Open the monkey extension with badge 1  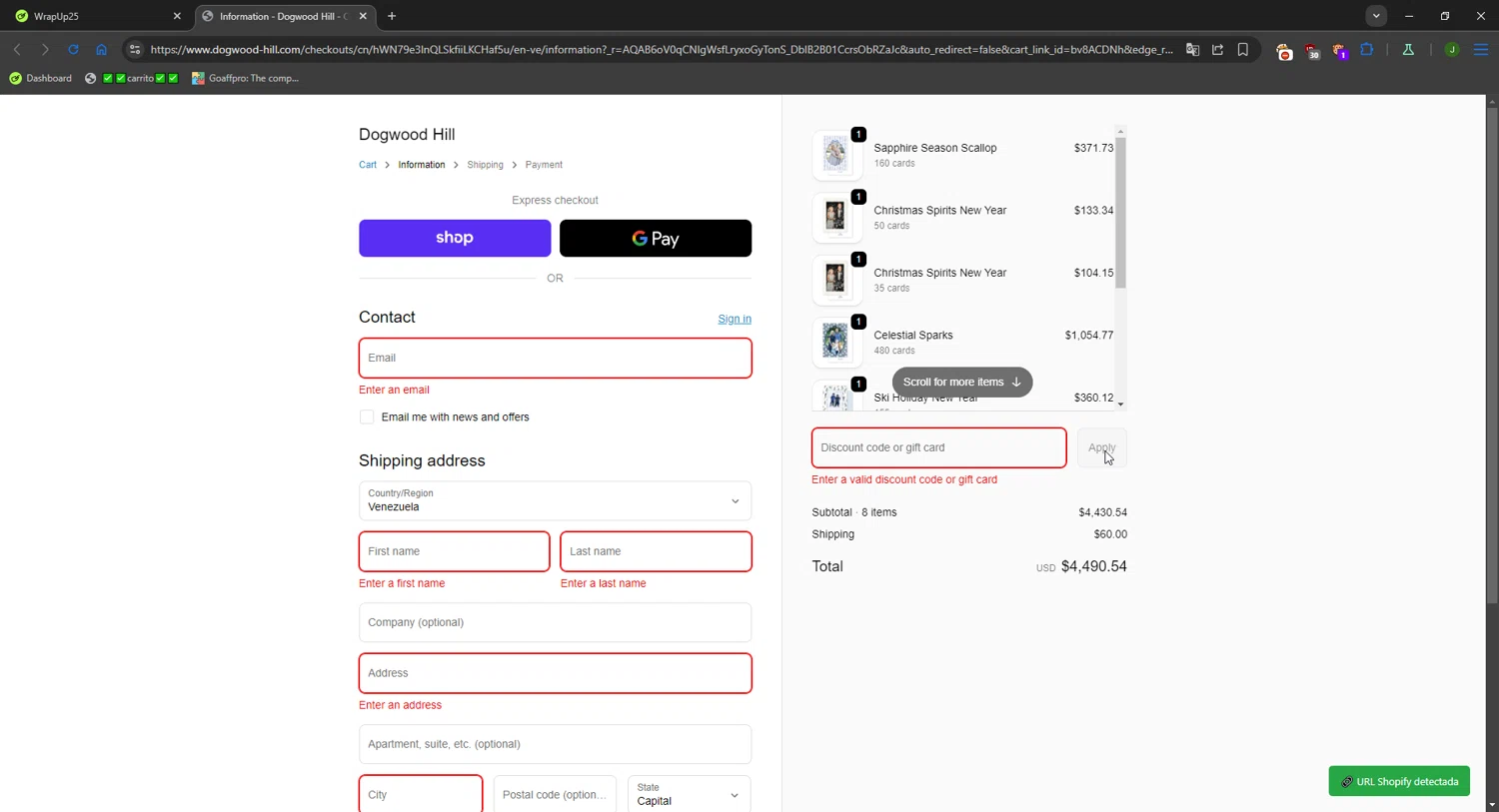[1339, 50]
